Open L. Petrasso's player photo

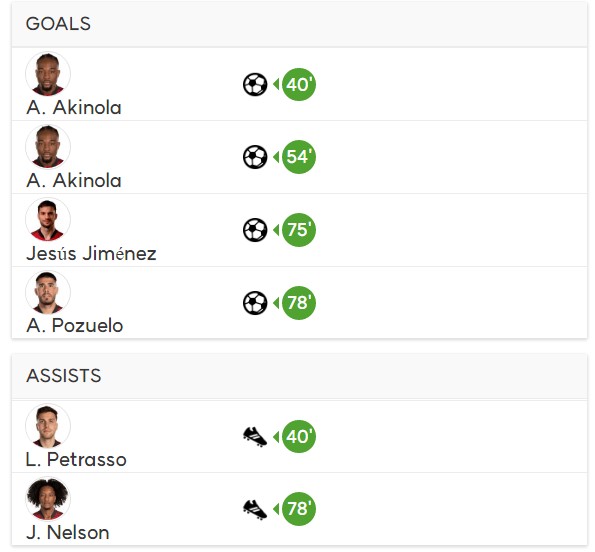pos(48,426)
